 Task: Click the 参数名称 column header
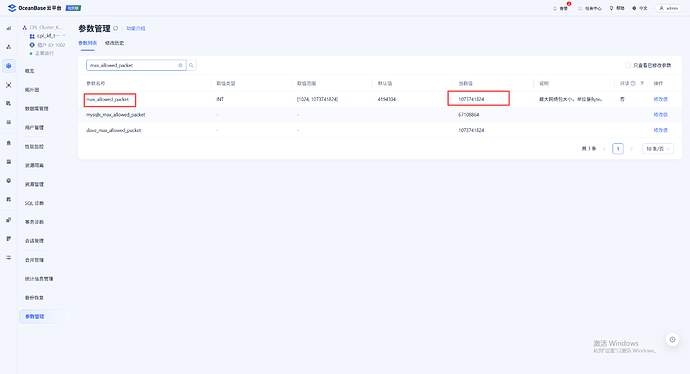click(95, 84)
